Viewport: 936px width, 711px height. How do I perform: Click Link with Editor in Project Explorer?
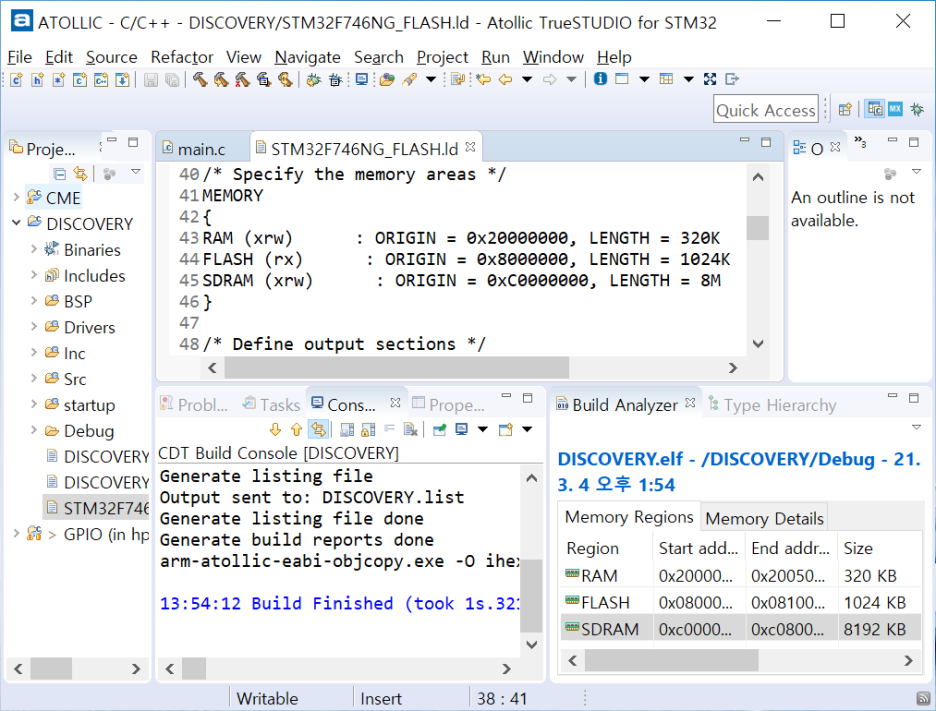pos(80,174)
